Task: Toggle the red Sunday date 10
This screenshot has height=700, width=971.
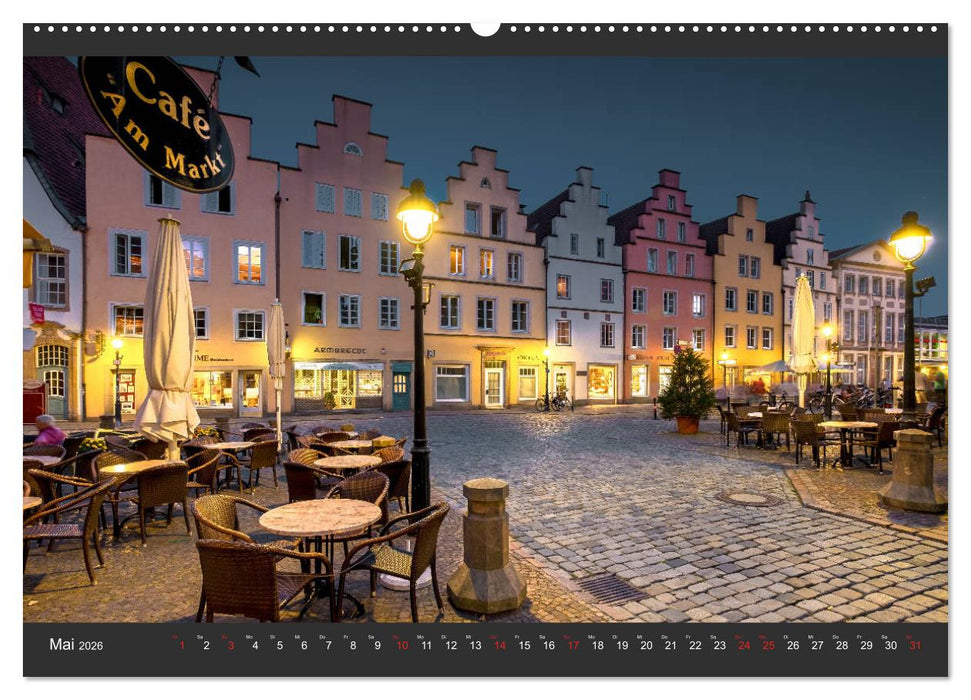Action: (x=400, y=644)
